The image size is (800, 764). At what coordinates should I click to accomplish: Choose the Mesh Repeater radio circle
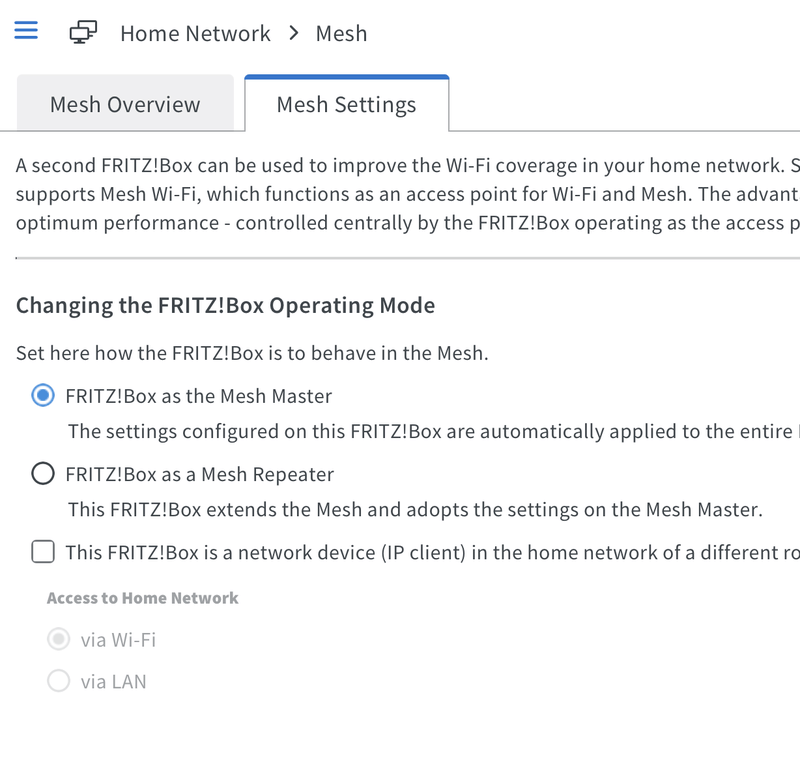coord(43,473)
